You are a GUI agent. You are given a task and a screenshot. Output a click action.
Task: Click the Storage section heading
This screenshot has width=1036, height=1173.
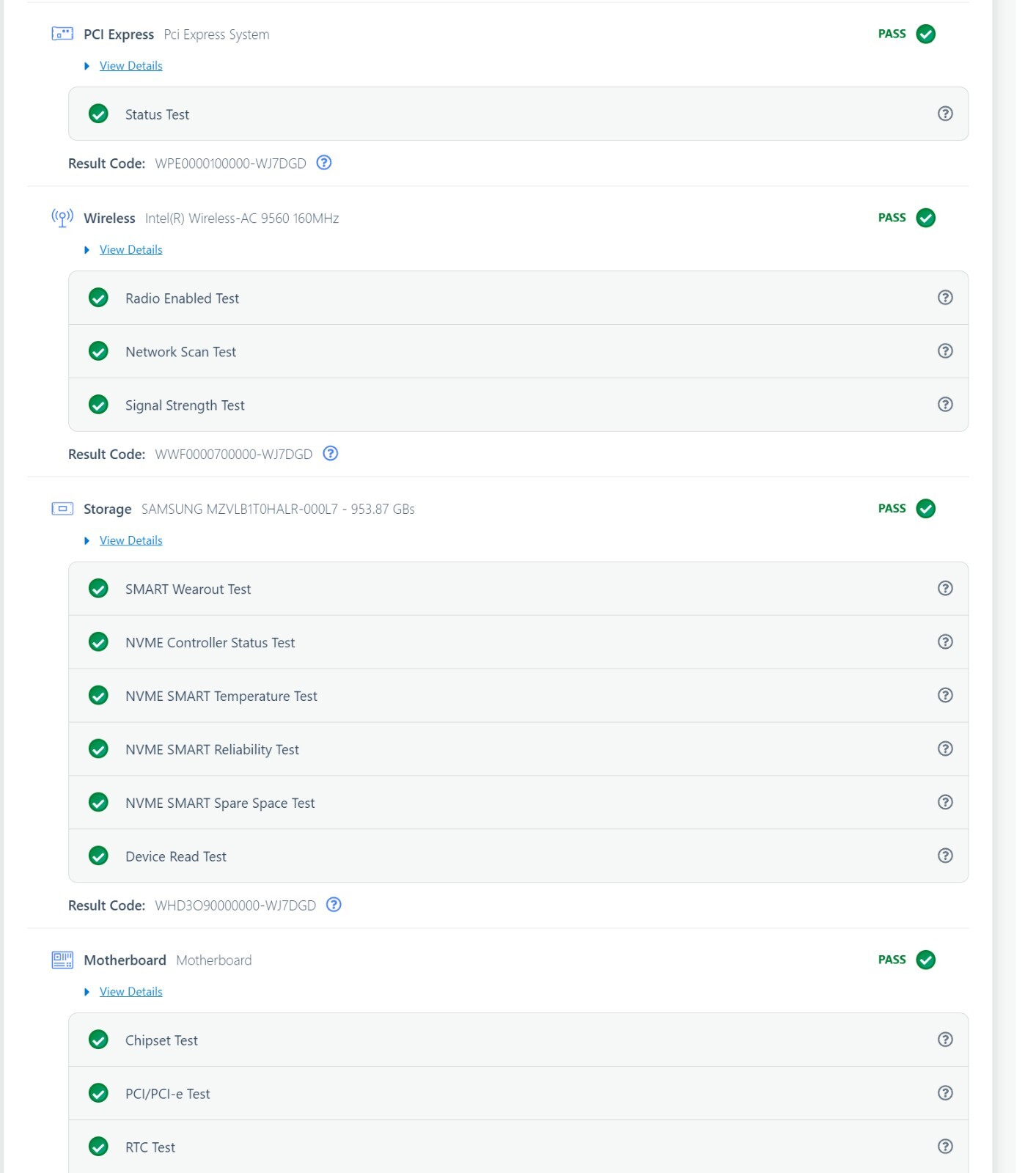(108, 510)
